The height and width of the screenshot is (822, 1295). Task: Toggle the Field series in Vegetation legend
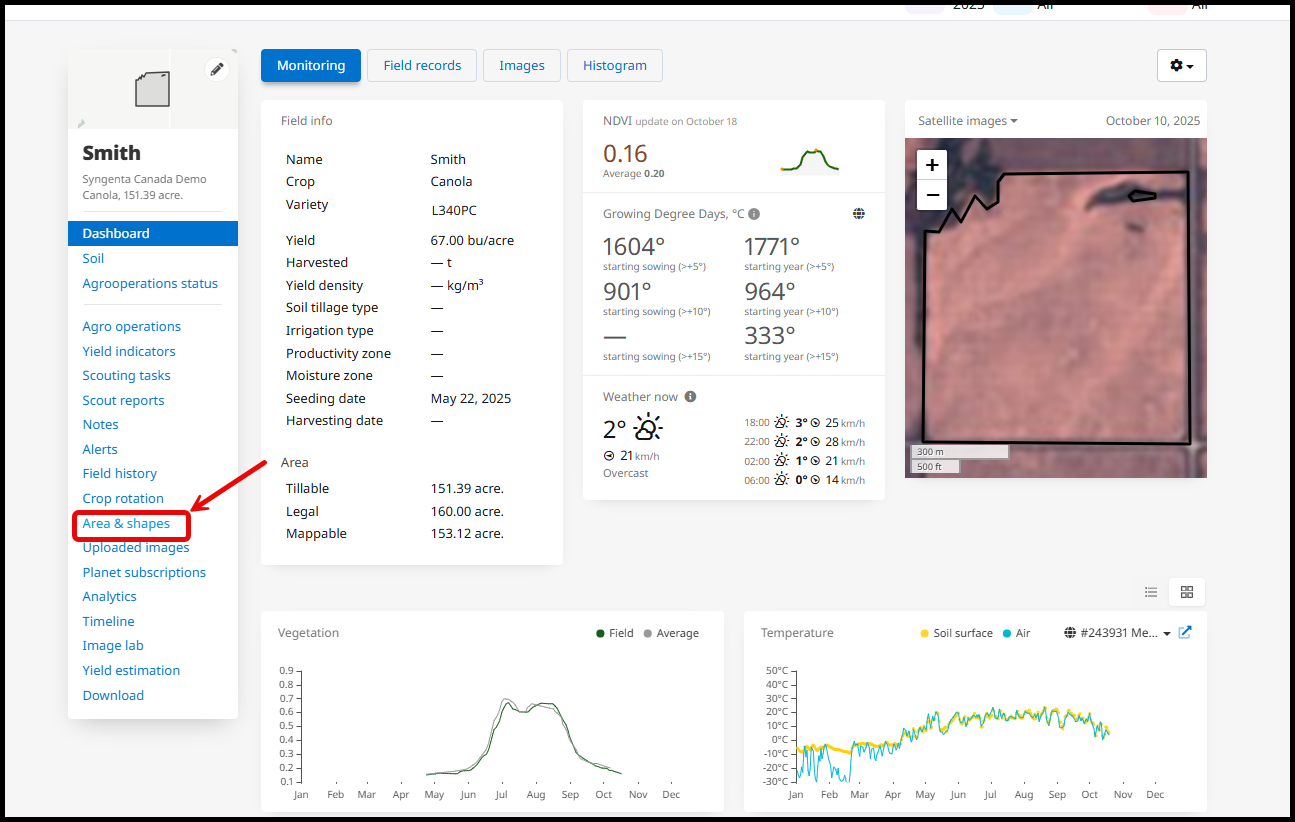(x=614, y=633)
